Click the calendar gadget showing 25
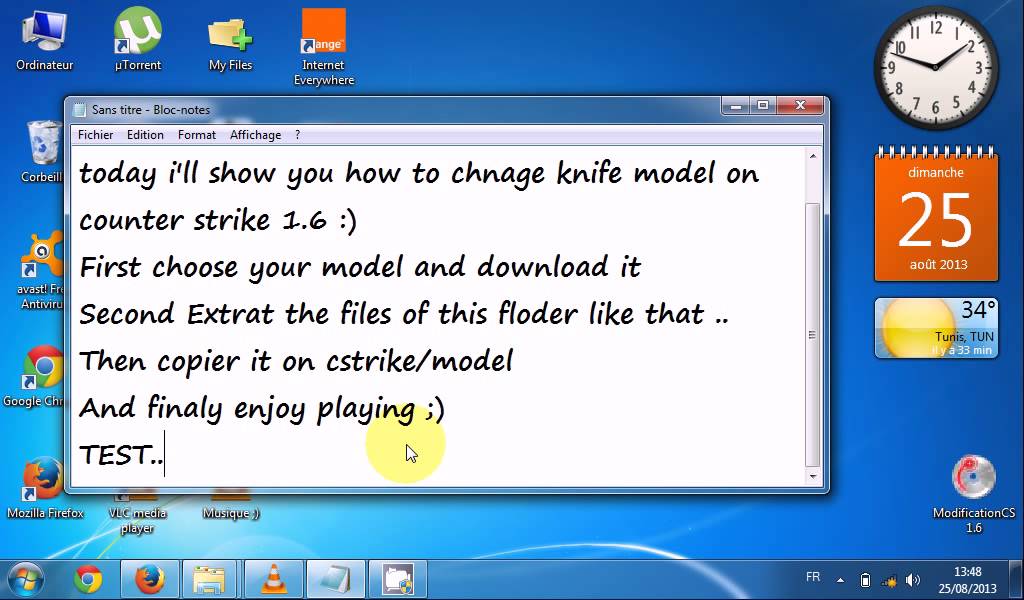 [x=936, y=215]
